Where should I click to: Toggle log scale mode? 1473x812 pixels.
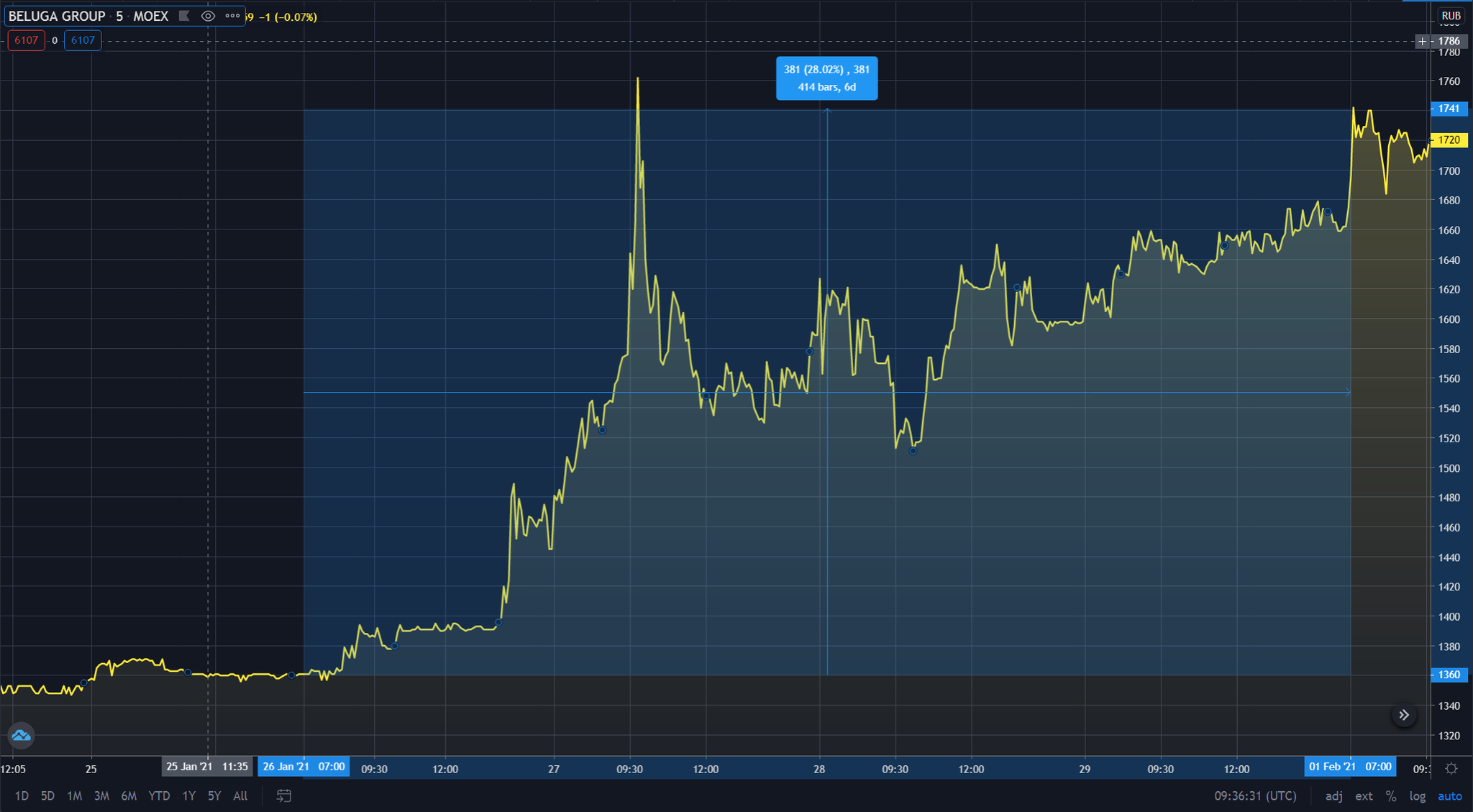(x=1417, y=795)
